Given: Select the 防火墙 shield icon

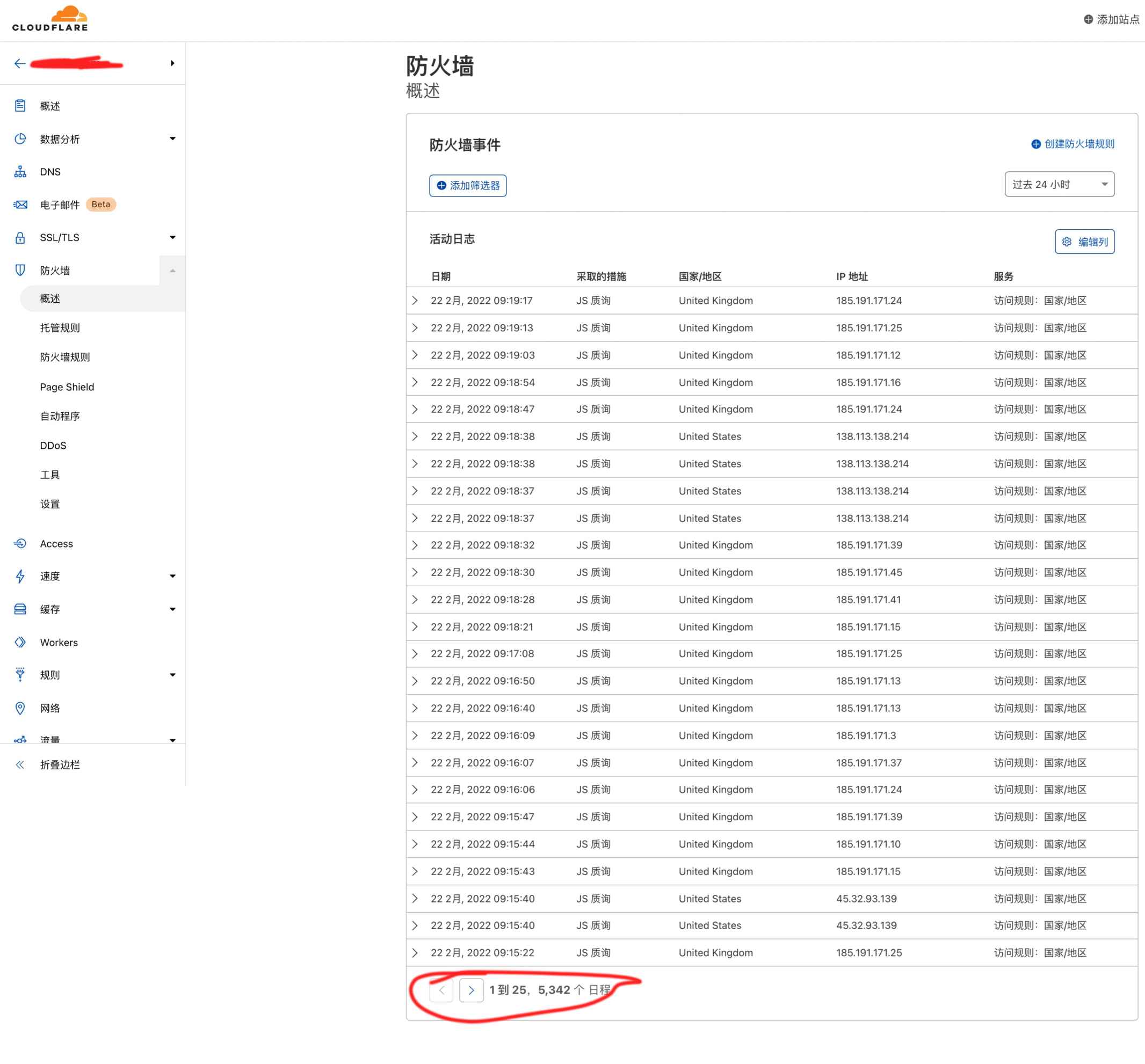Looking at the screenshot, I should [20, 269].
